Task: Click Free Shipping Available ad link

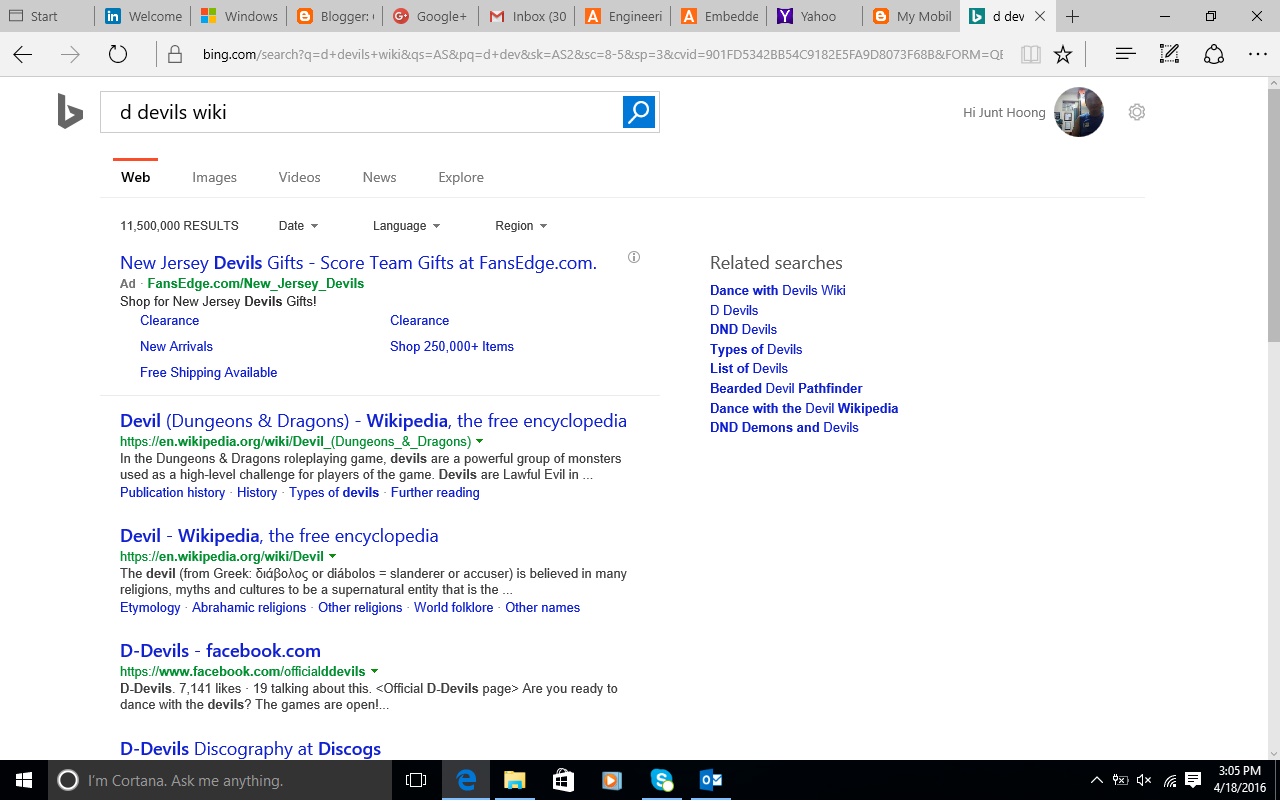Action: click(208, 372)
